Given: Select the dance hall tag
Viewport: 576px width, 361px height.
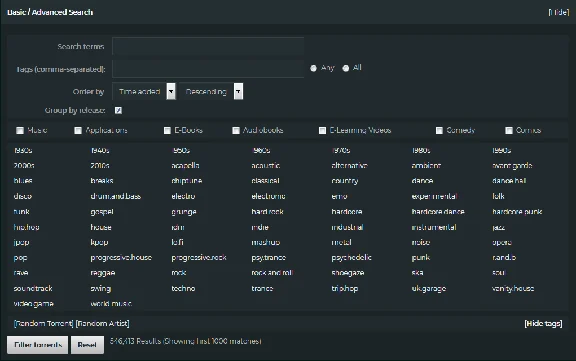Looking at the screenshot, I should click(x=509, y=181).
